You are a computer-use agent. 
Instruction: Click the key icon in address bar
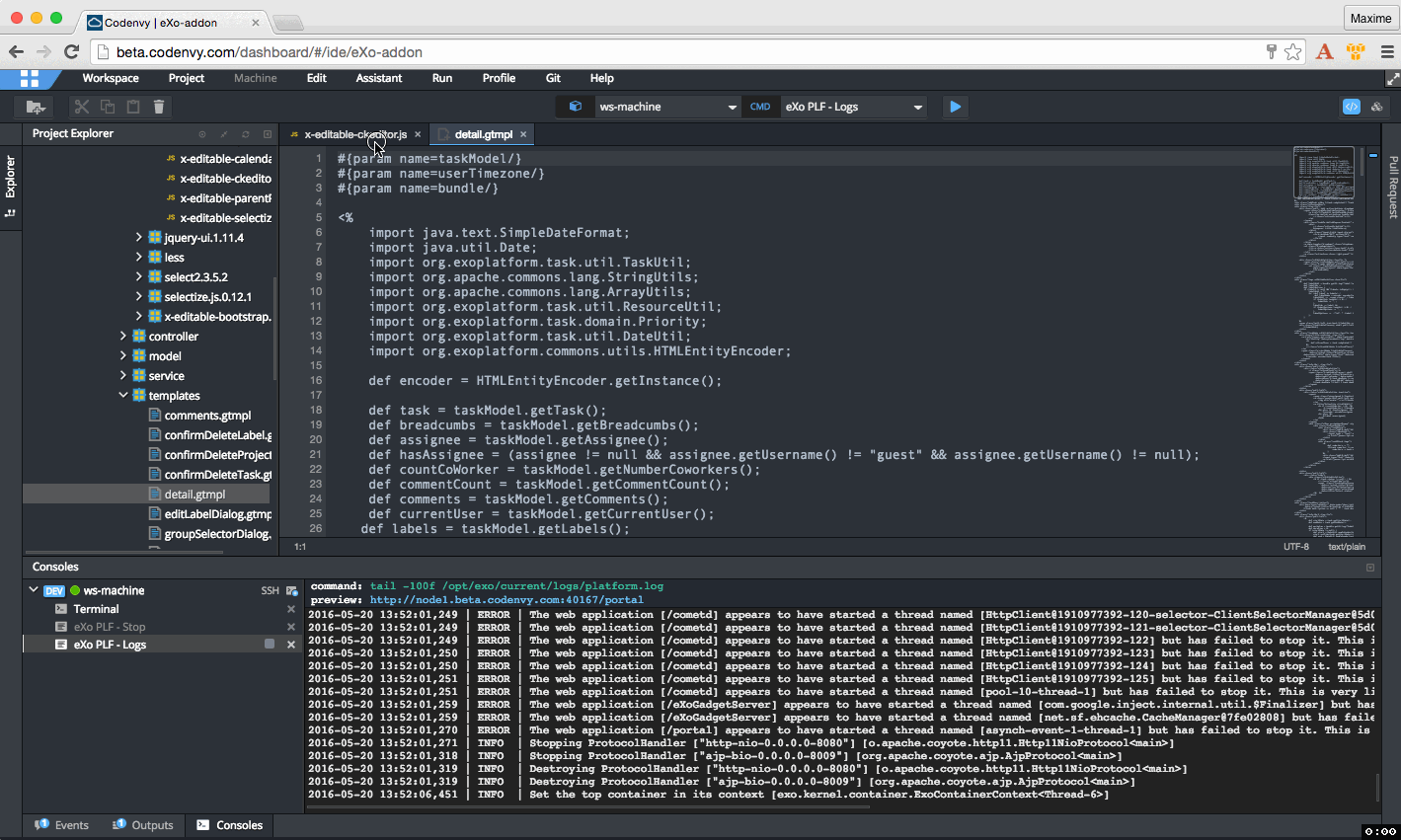pyautogui.click(x=1272, y=51)
